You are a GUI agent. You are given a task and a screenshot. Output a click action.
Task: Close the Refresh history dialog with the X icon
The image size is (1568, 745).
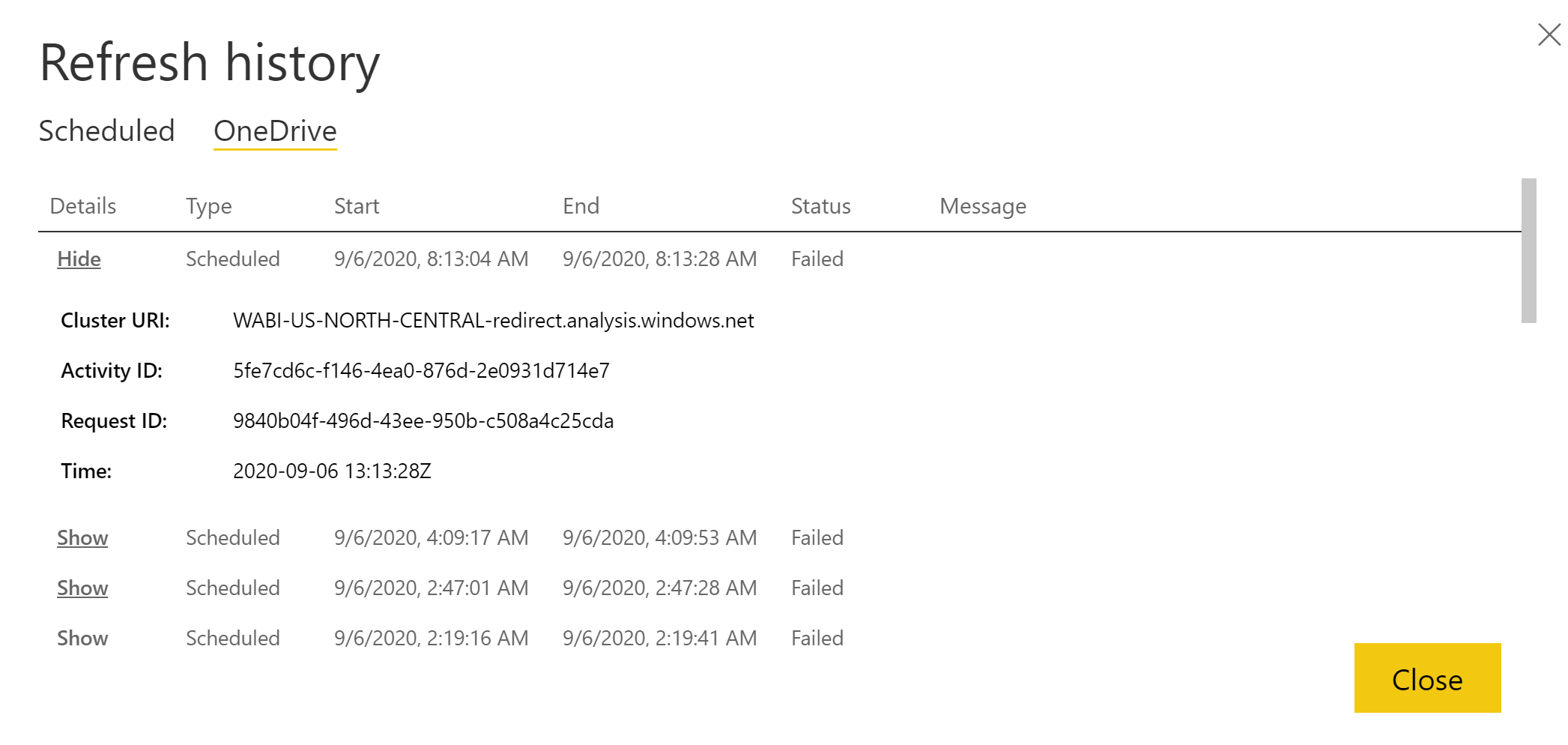coord(1549,34)
